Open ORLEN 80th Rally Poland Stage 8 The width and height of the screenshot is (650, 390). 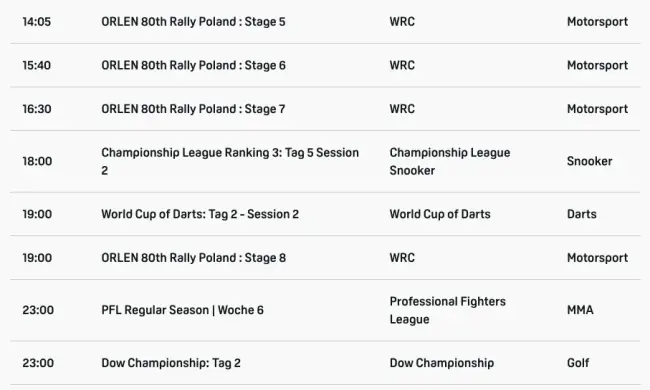tap(193, 257)
